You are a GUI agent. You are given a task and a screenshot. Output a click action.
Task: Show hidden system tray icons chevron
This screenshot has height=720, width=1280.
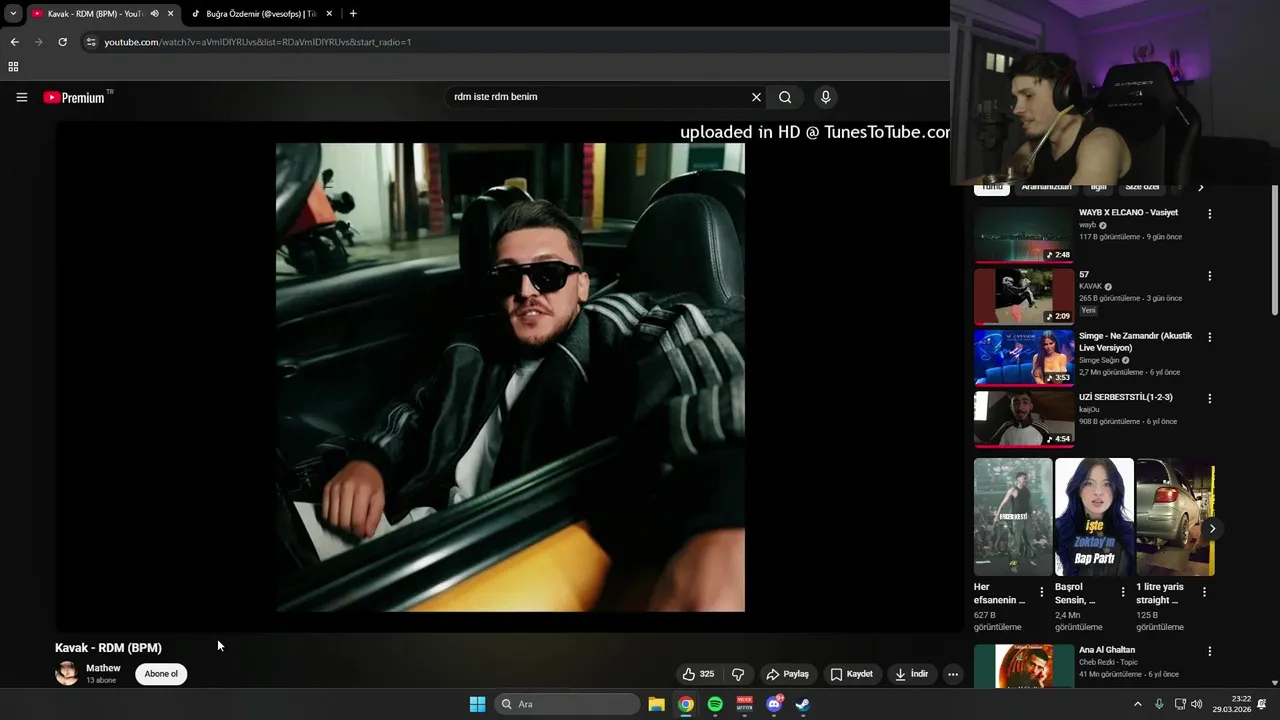tap(1137, 704)
